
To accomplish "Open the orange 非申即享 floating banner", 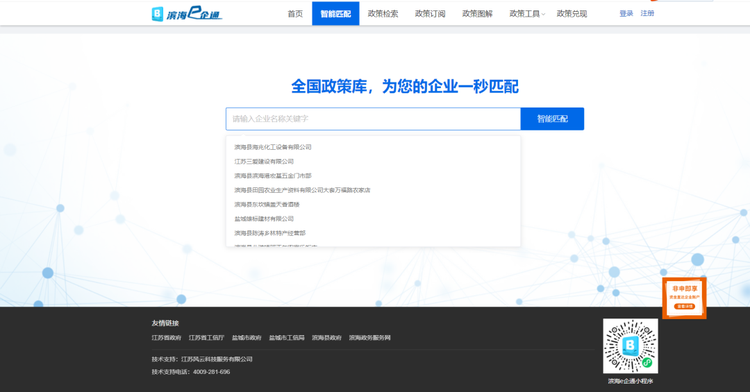I will click(684, 297).
